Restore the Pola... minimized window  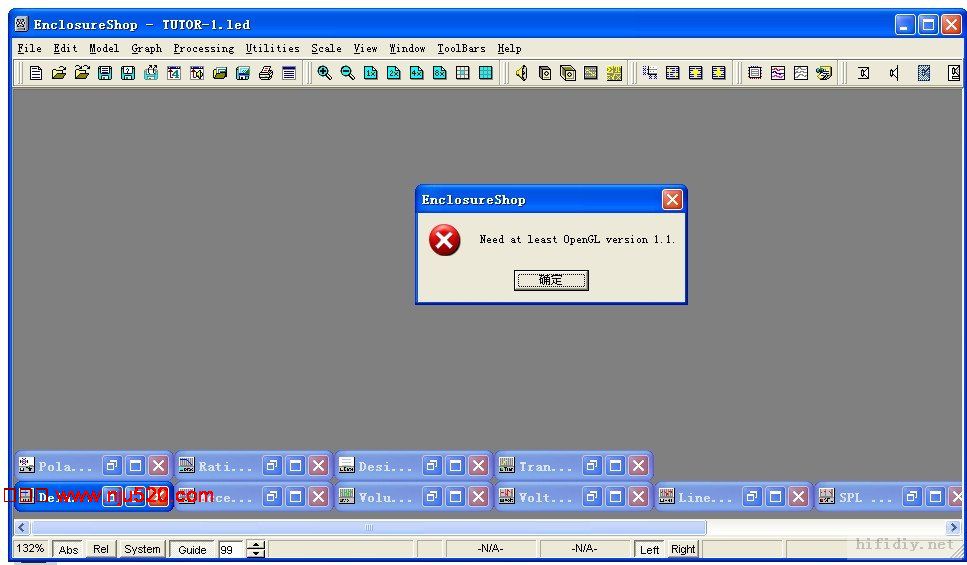coord(112,465)
